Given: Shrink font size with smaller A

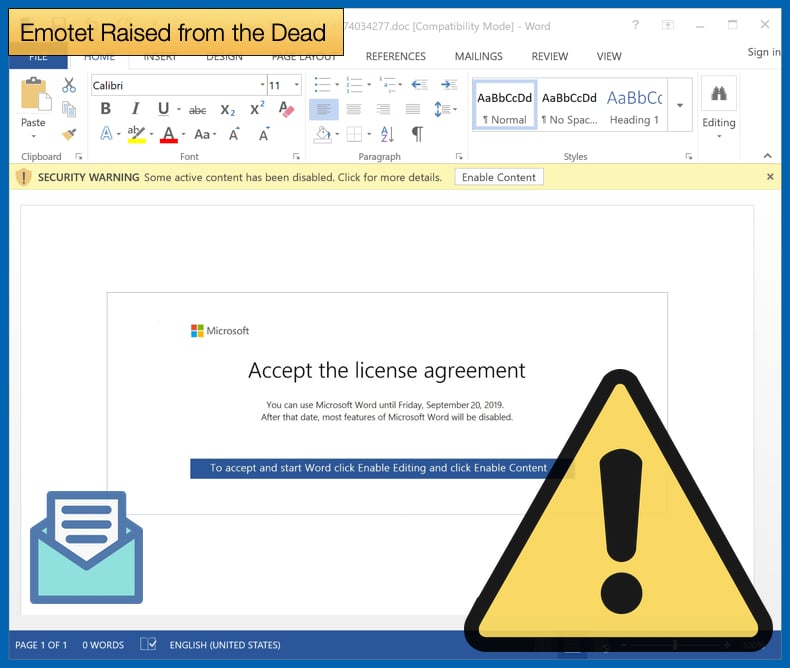Looking at the screenshot, I should pos(264,134).
